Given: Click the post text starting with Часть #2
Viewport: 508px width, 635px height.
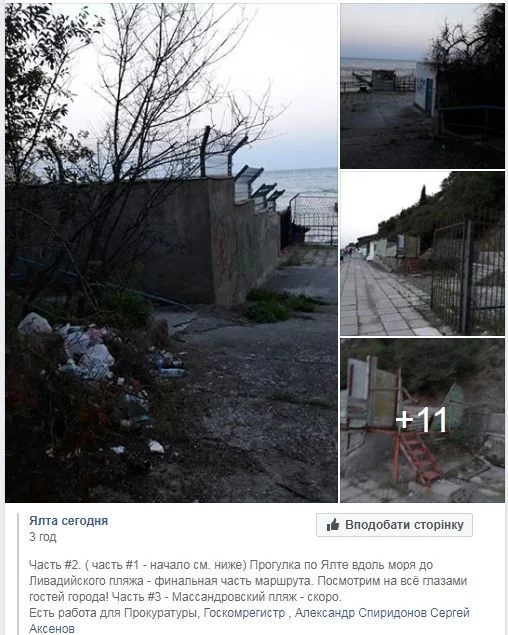Looking at the screenshot, I should 249,597.
